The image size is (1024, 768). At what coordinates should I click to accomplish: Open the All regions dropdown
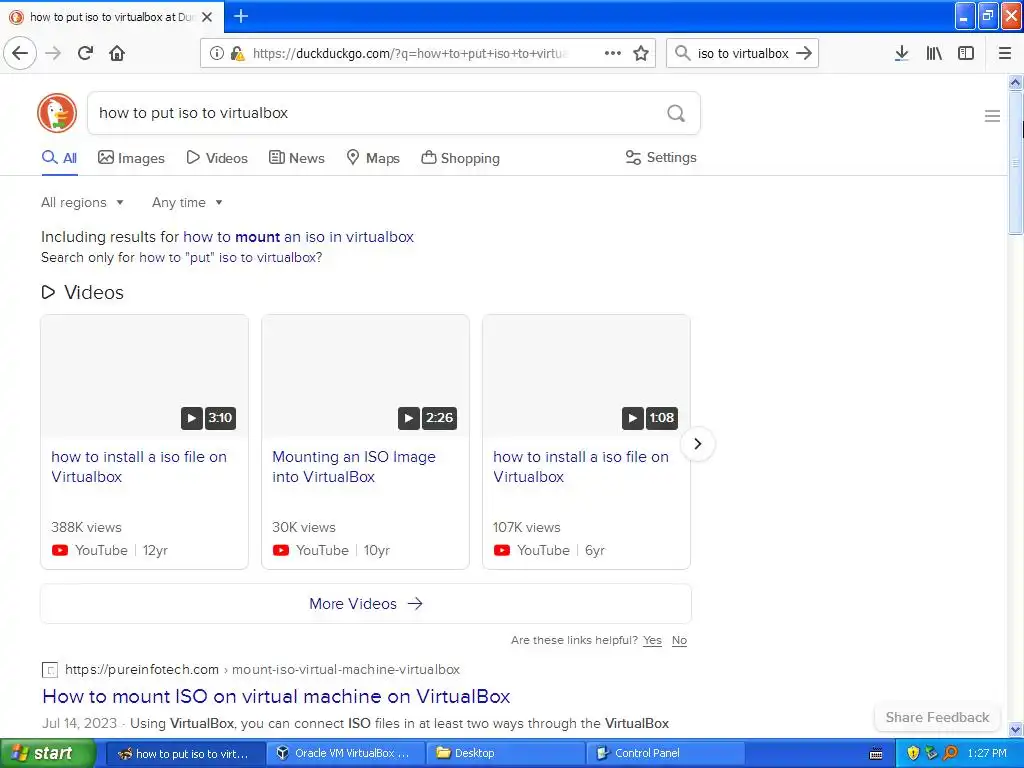pos(82,202)
